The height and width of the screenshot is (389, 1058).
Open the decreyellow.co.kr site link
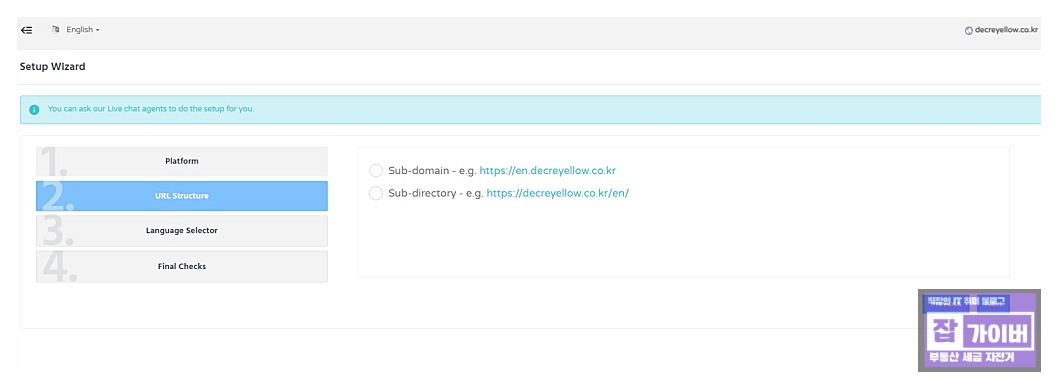pyautogui.click(x=1006, y=30)
